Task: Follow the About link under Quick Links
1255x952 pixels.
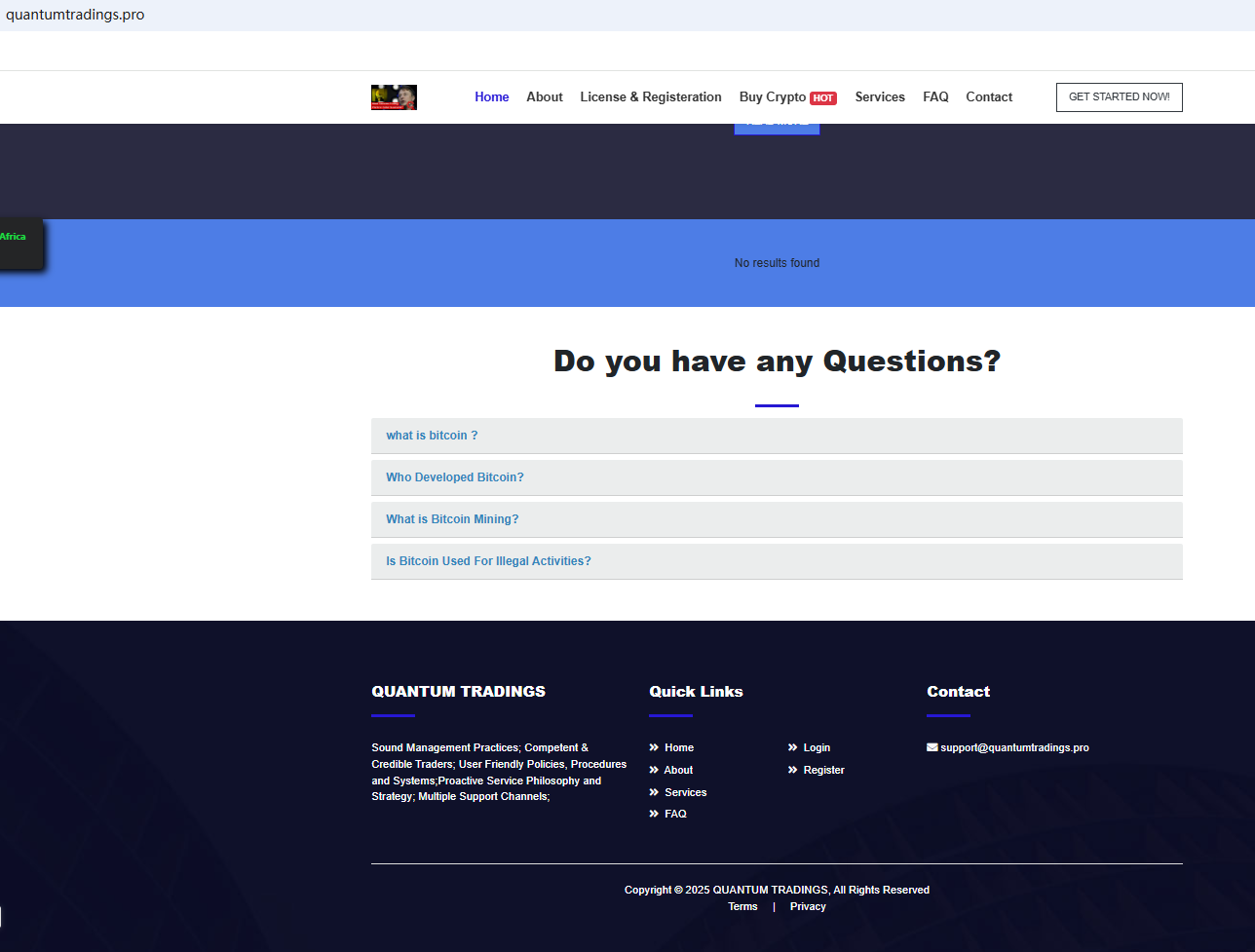Action: (x=678, y=771)
